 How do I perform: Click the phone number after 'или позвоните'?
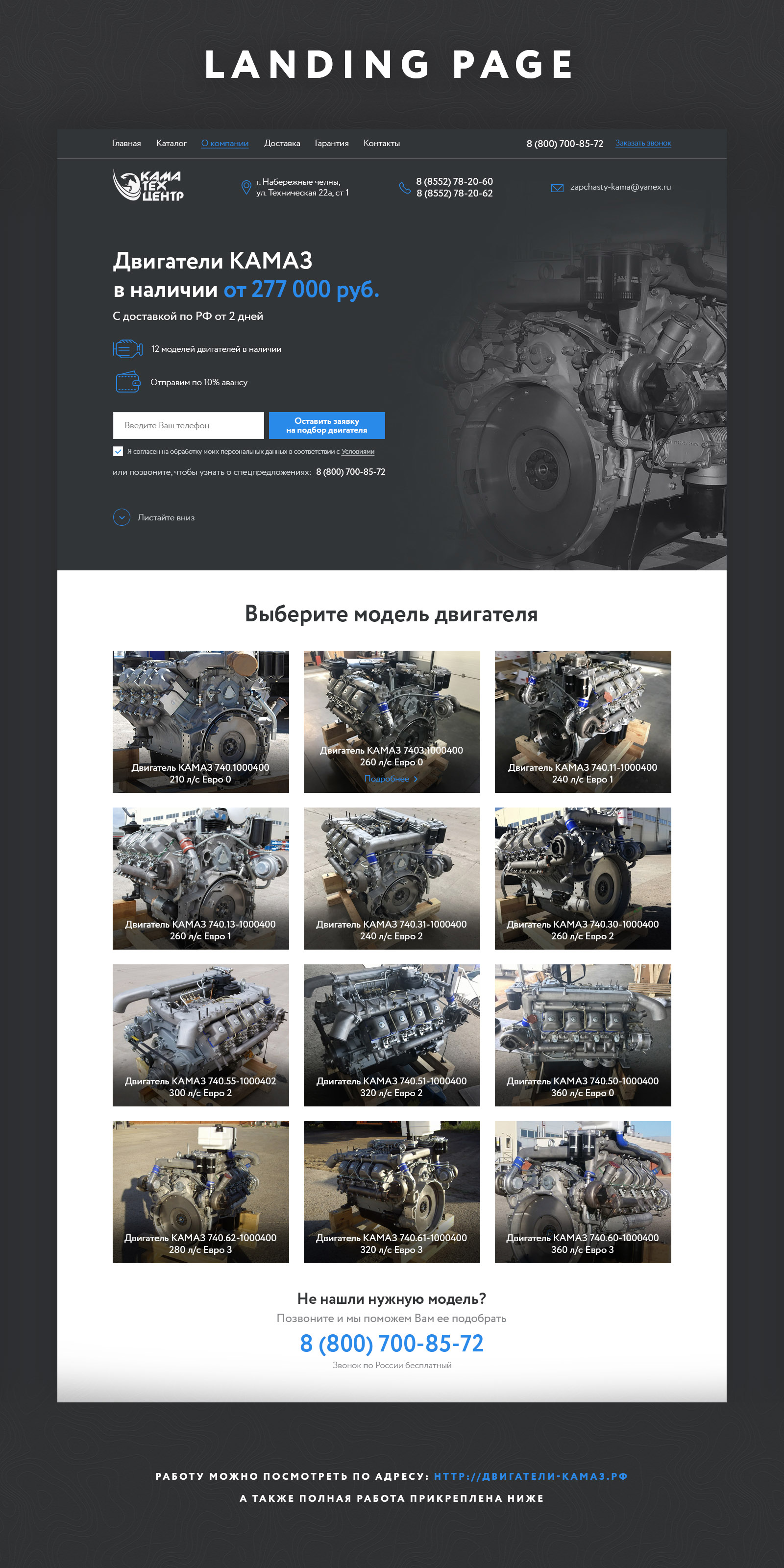click(x=351, y=472)
